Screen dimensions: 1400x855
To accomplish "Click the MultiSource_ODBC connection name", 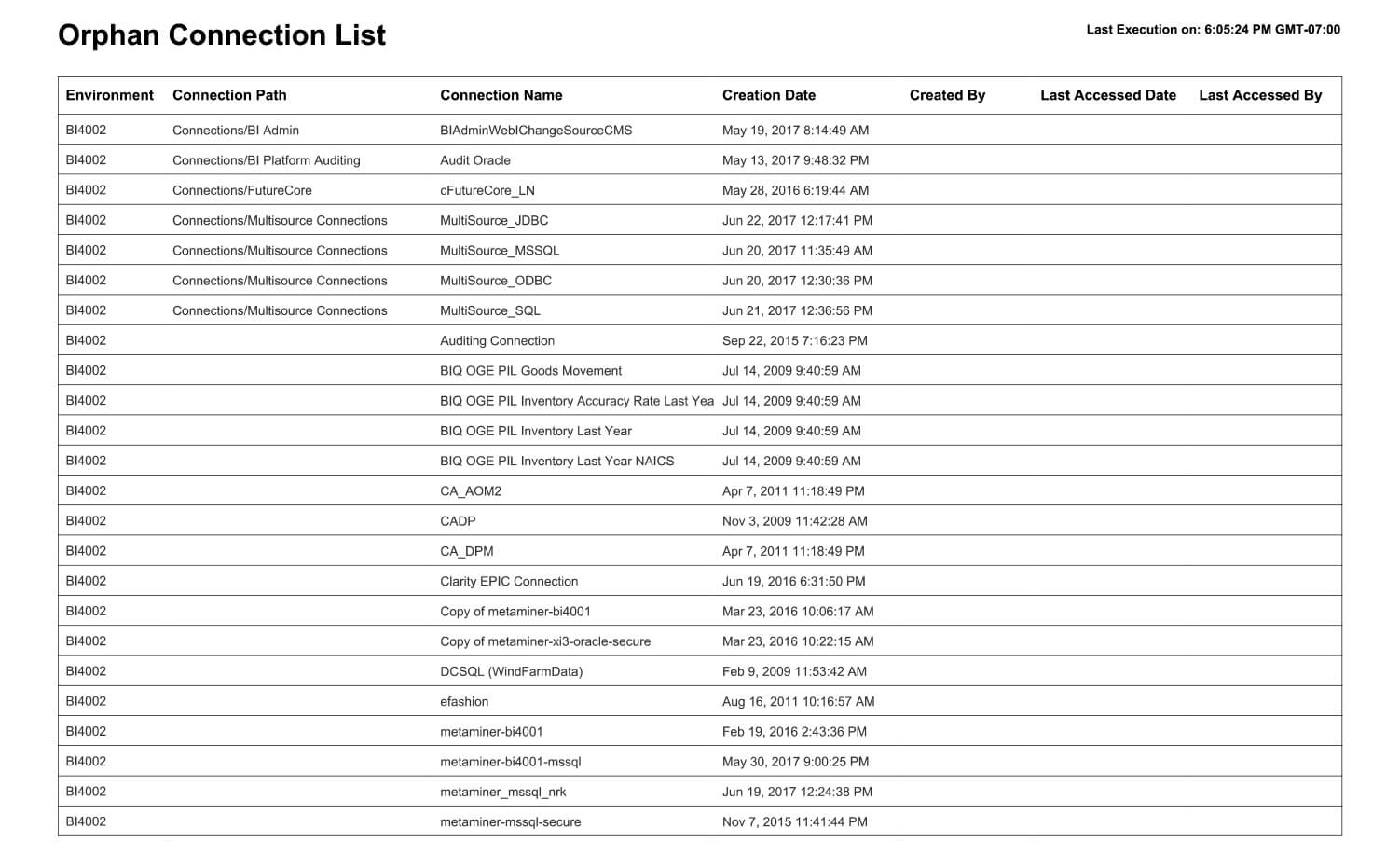I will point(496,281).
